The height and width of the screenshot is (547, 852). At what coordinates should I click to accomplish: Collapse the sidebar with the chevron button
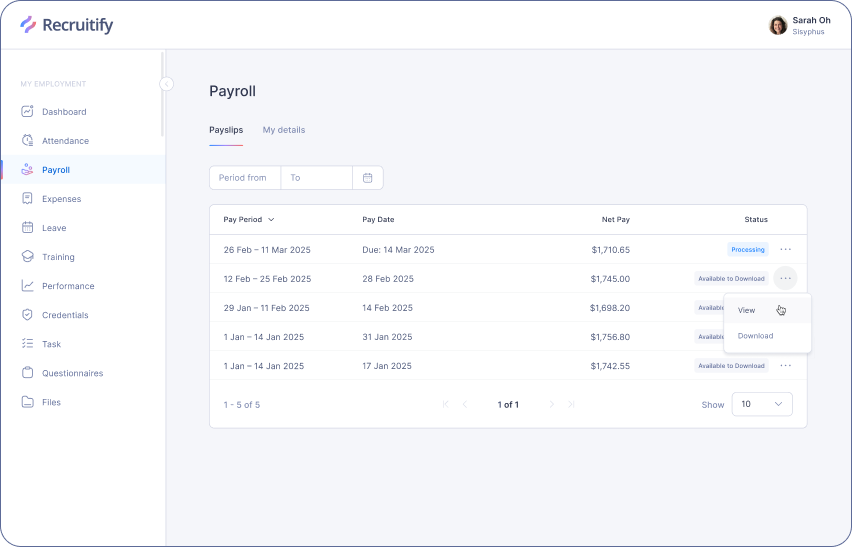tap(167, 84)
